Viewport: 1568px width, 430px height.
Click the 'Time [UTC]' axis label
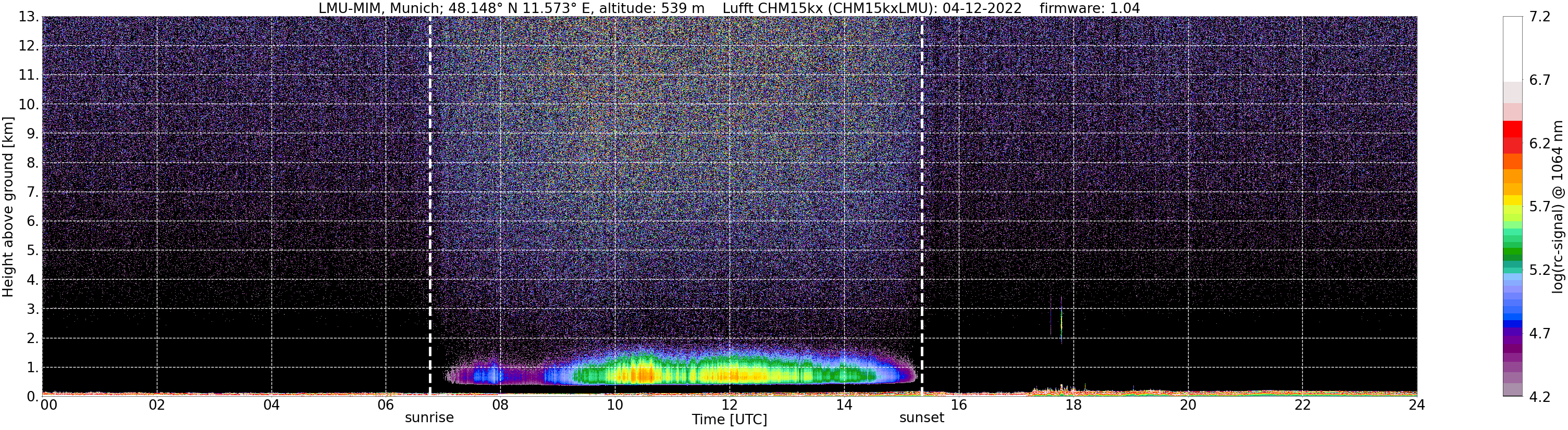(x=729, y=420)
